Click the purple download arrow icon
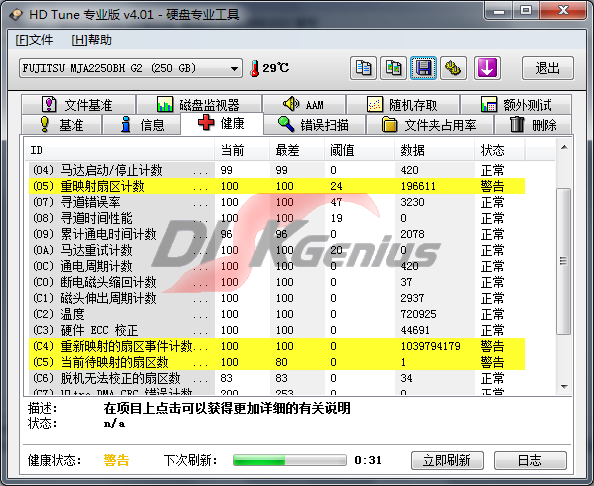The width and height of the screenshot is (594, 486). (x=487, y=68)
